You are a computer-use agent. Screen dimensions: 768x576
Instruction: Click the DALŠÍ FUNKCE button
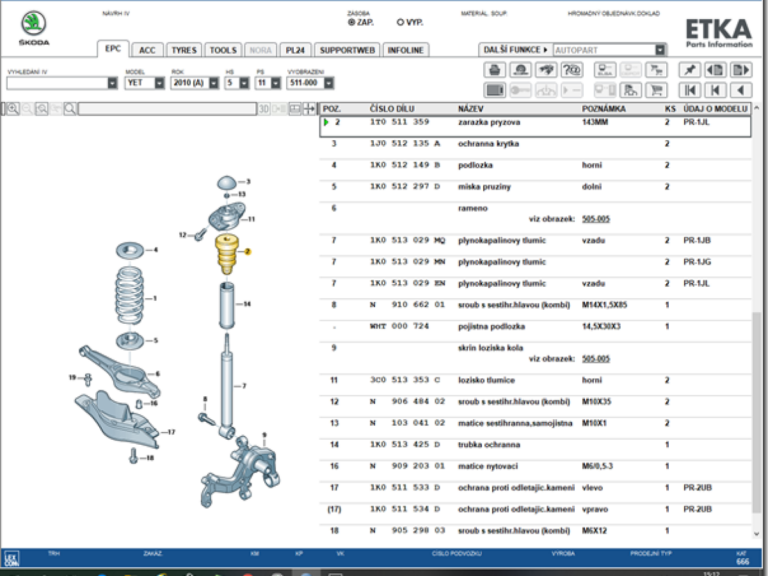pyautogui.click(x=515, y=49)
